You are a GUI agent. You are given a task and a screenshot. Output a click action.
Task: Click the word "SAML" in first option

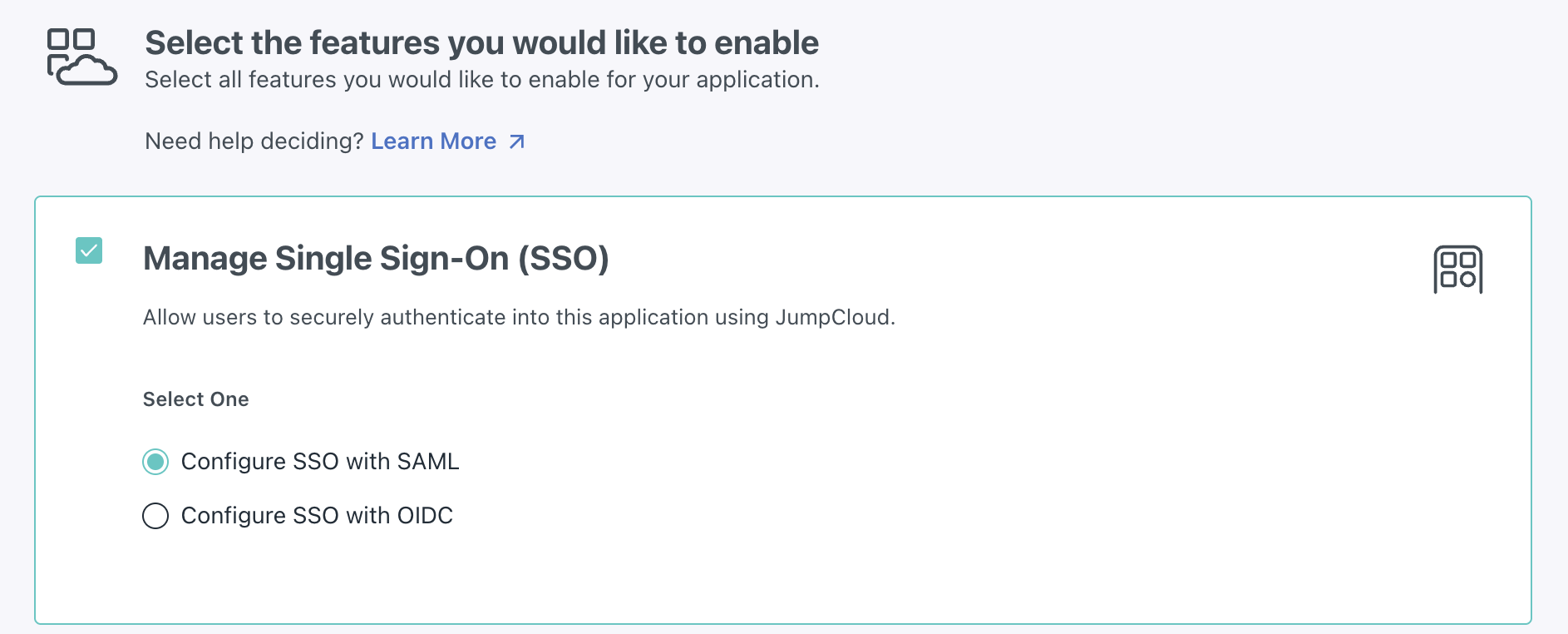click(x=427, y=462)
